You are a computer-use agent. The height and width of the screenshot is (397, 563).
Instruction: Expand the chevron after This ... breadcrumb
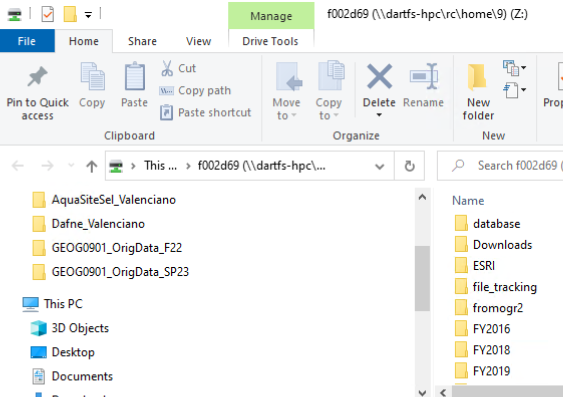(x=188, y=166)
